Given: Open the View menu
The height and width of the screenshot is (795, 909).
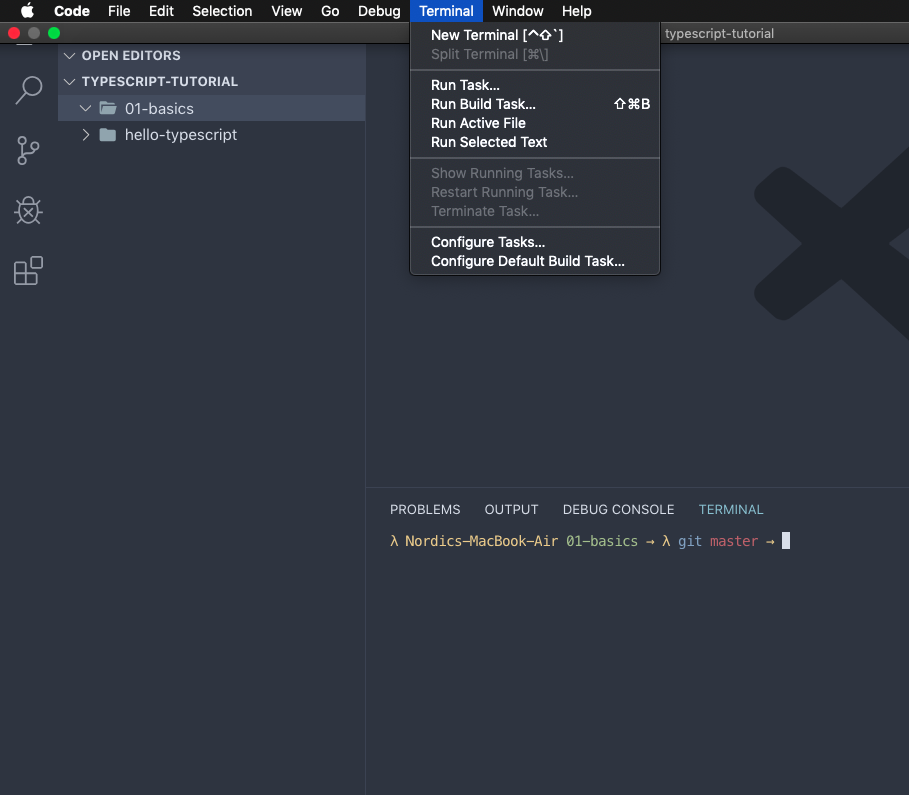Looking at the screenshot, I should [x=286, y=11].
